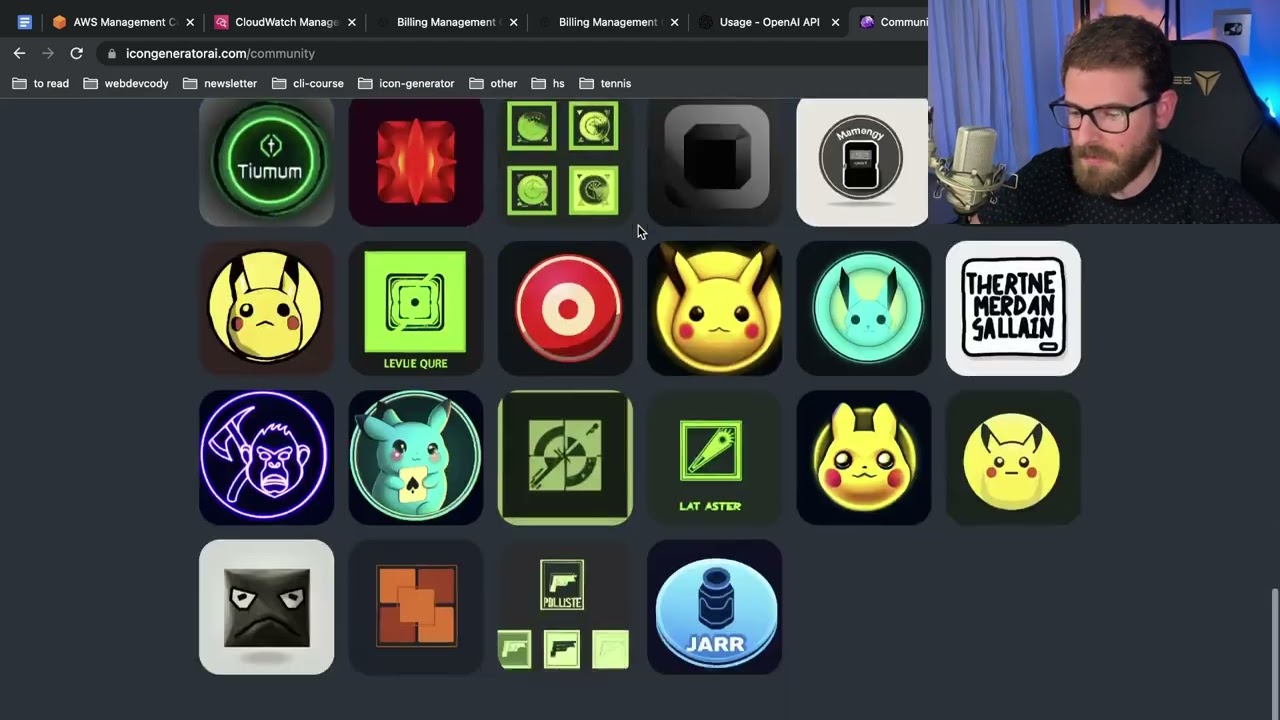Viewport: 1280px width, 720px height.
Task: Click the red target bullseye icon
Action: [x=565, y=308]
